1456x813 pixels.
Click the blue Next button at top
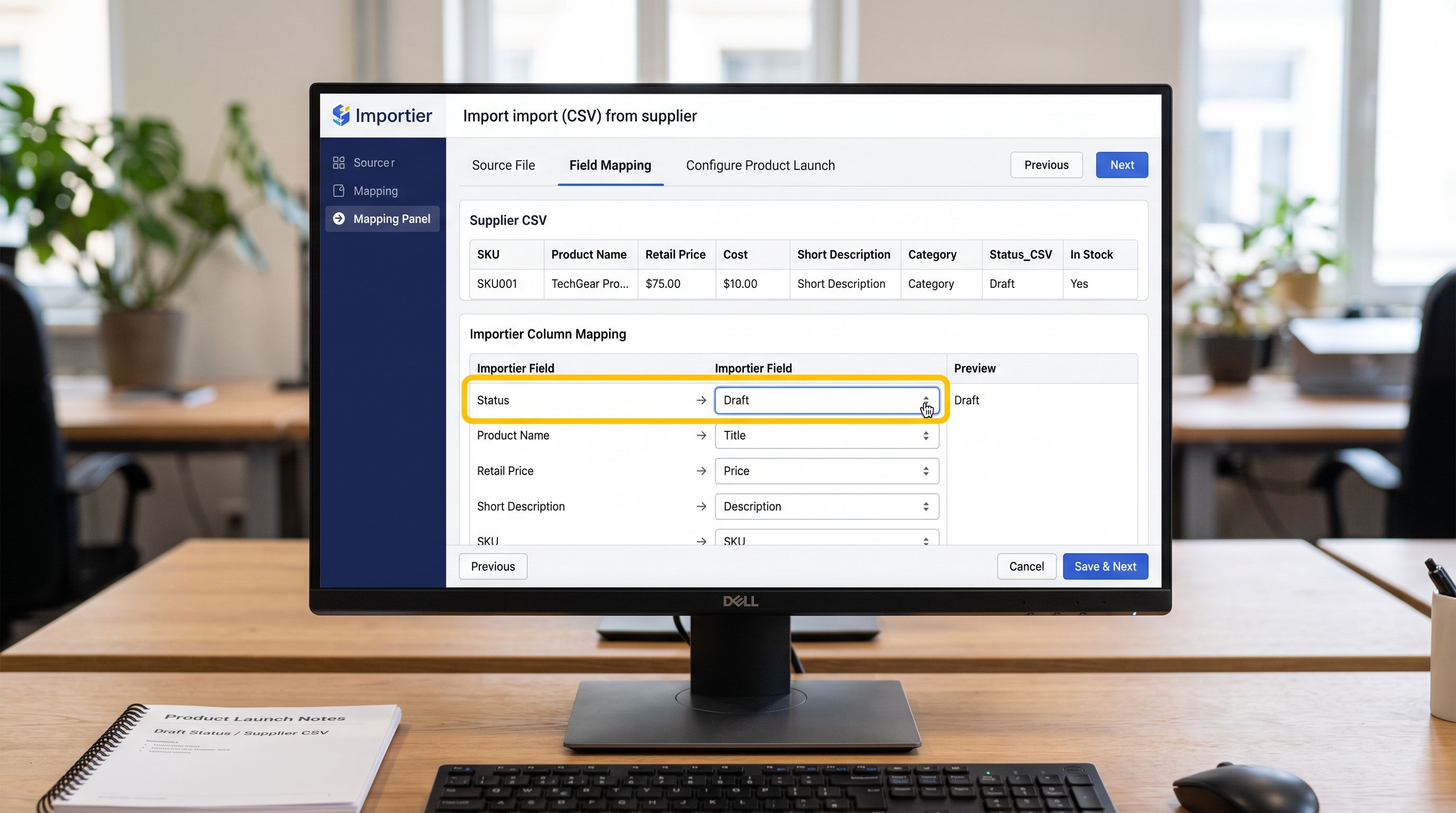click(x=1122, y=165)
